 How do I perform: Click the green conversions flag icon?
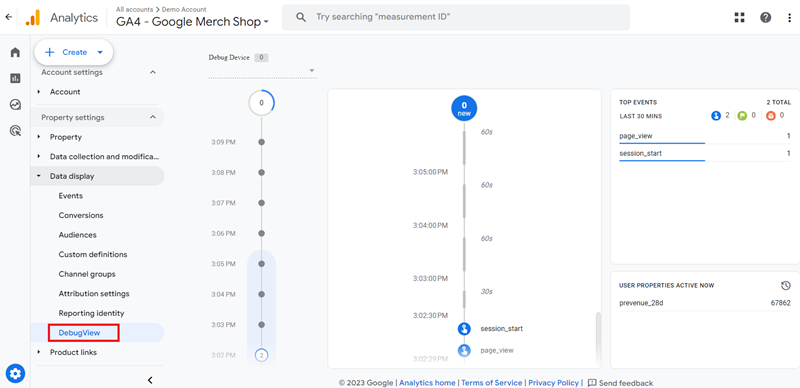[742, 116]
